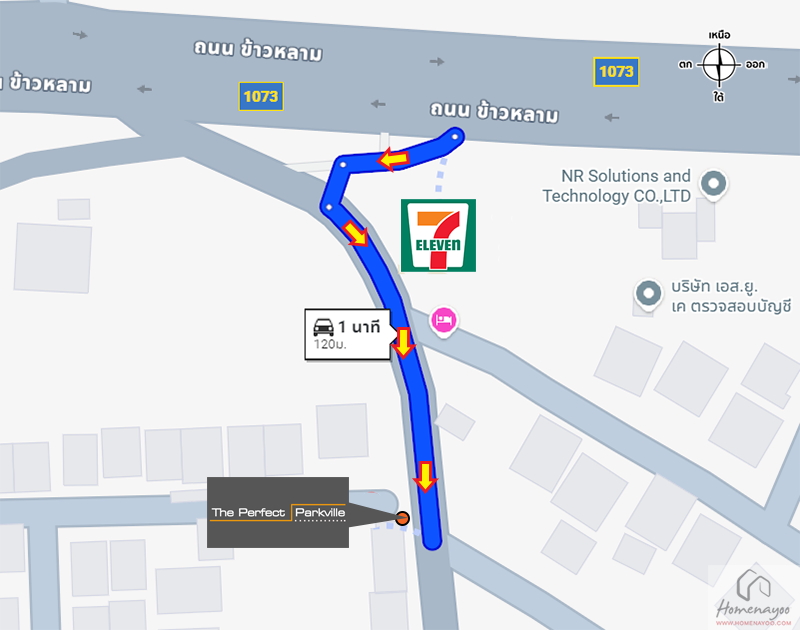Click the blue route end point
Viewport: 800px width, 630px height.
pos(432,542)
